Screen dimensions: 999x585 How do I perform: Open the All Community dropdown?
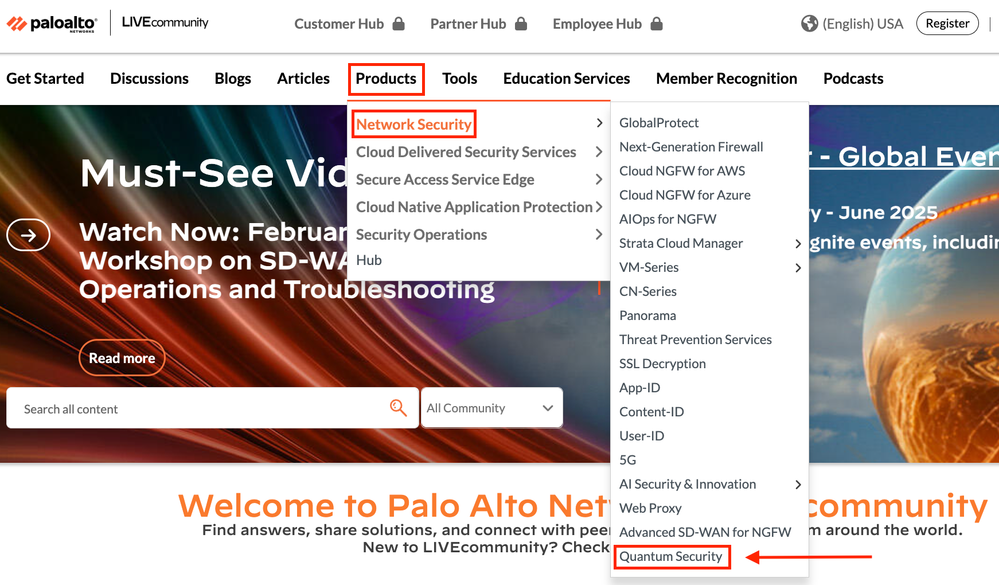click(491, 408)
